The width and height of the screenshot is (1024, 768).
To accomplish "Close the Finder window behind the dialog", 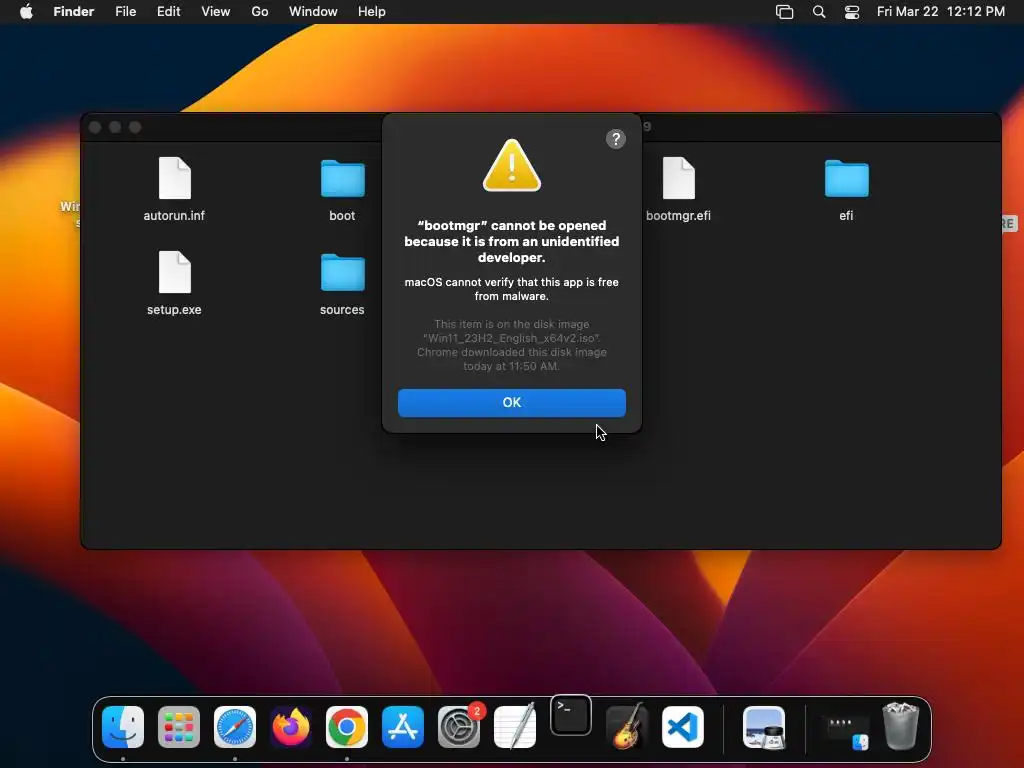I will point(95,127).
